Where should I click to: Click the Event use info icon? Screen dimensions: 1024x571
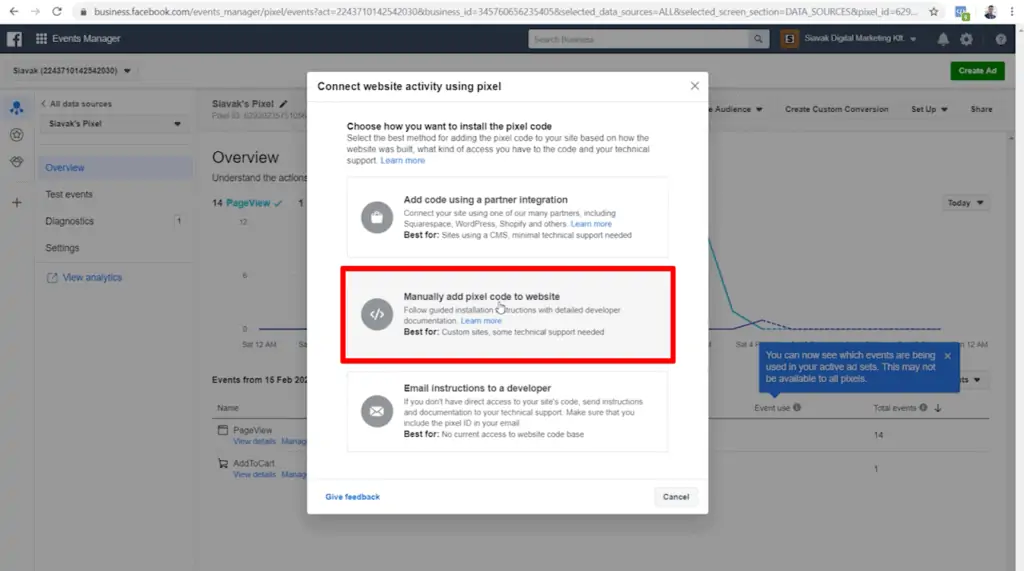(797, 408)
